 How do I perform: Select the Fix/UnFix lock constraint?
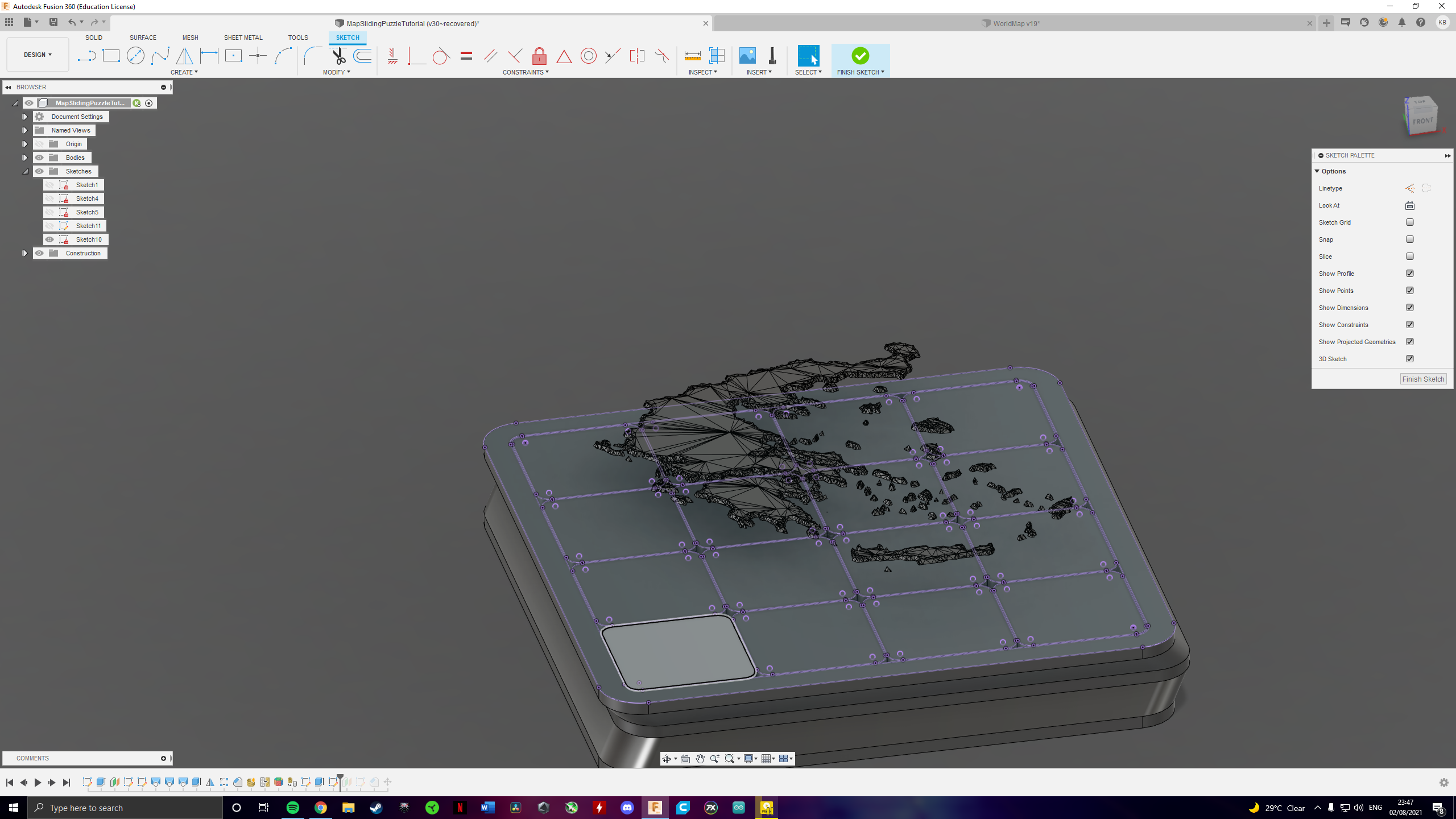pos(539,56)
